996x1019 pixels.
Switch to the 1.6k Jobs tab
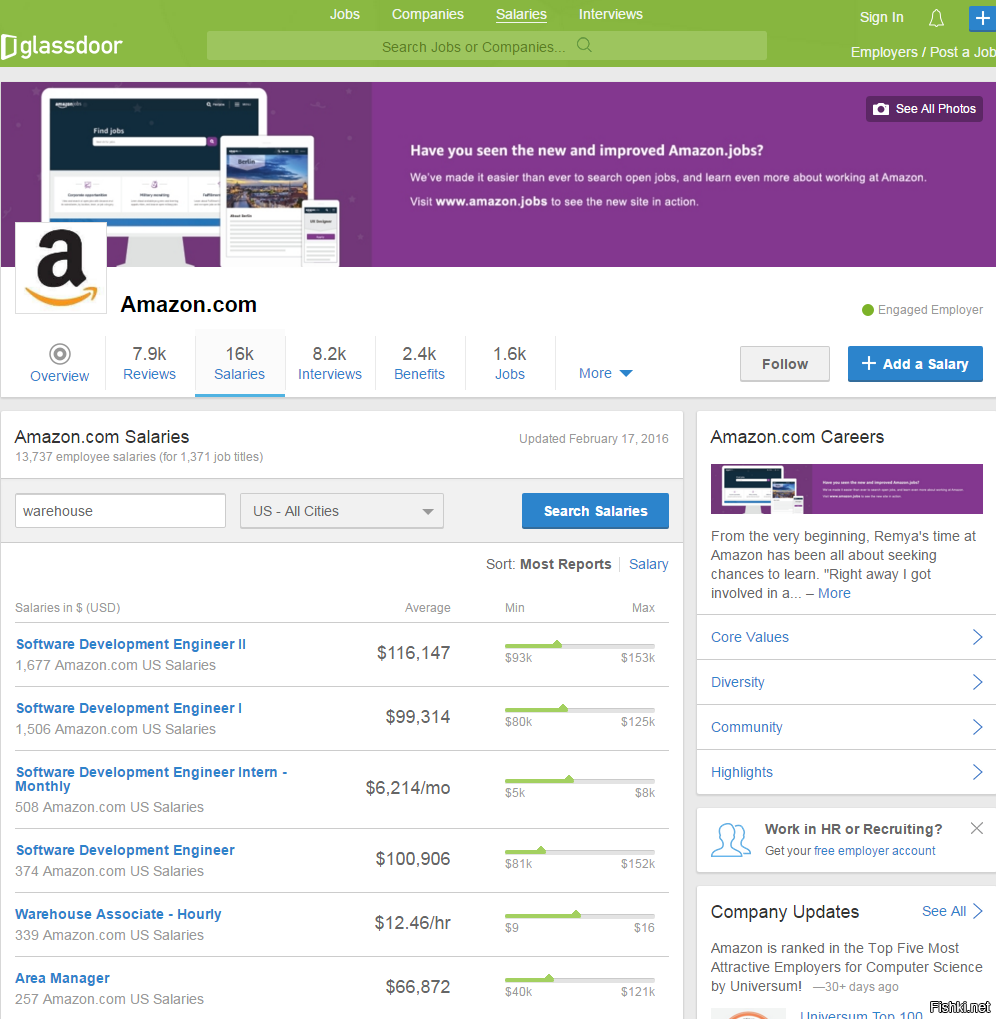[x=510, y=363]
